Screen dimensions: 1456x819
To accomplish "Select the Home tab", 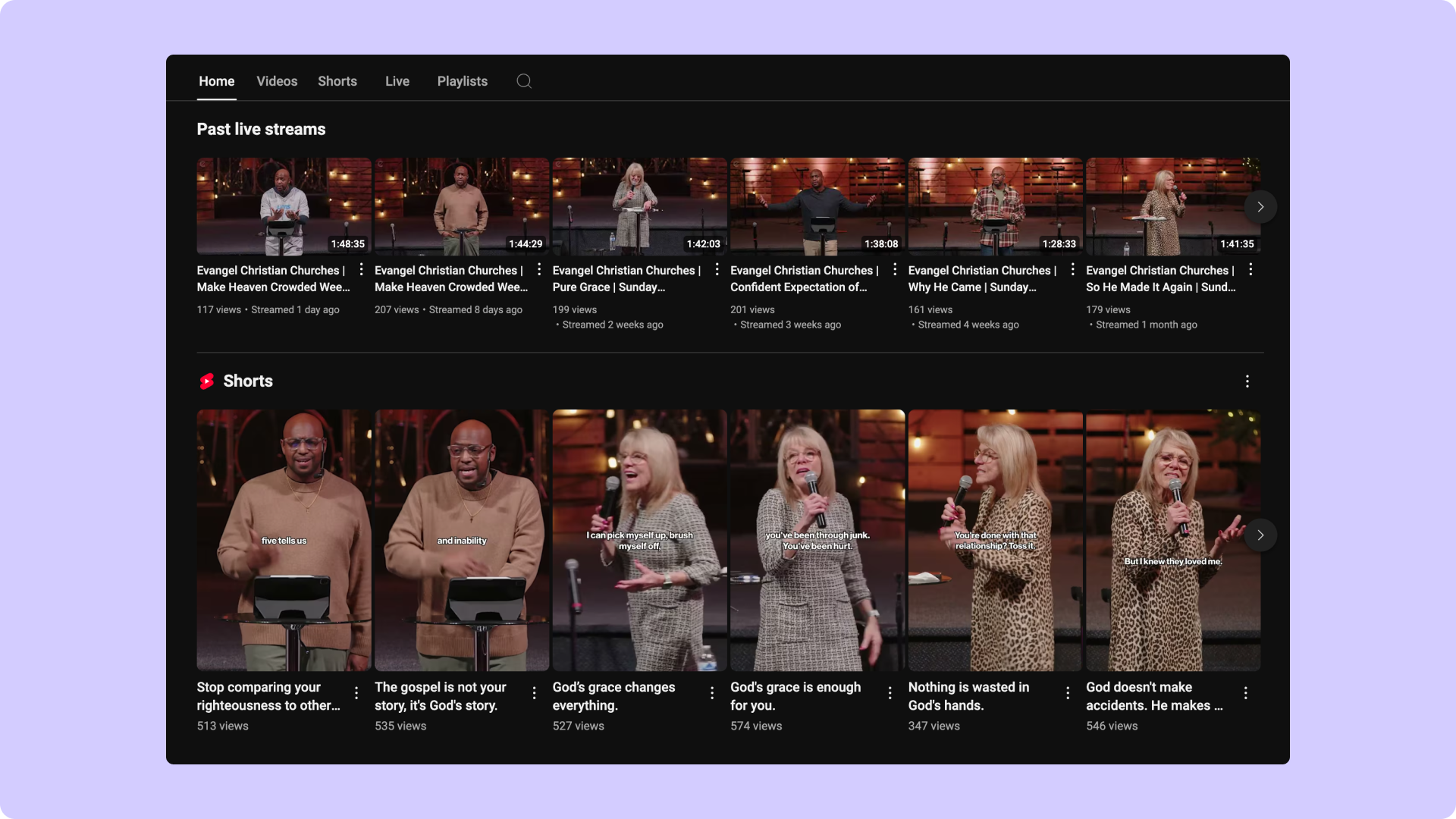I will pyautogui.click(x=217, y=81).
